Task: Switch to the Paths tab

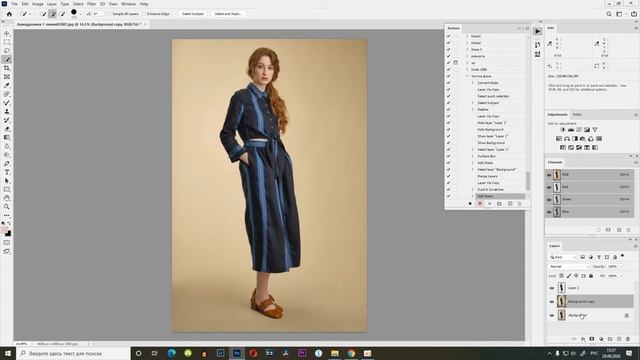Action: click(x=577, y=115)
